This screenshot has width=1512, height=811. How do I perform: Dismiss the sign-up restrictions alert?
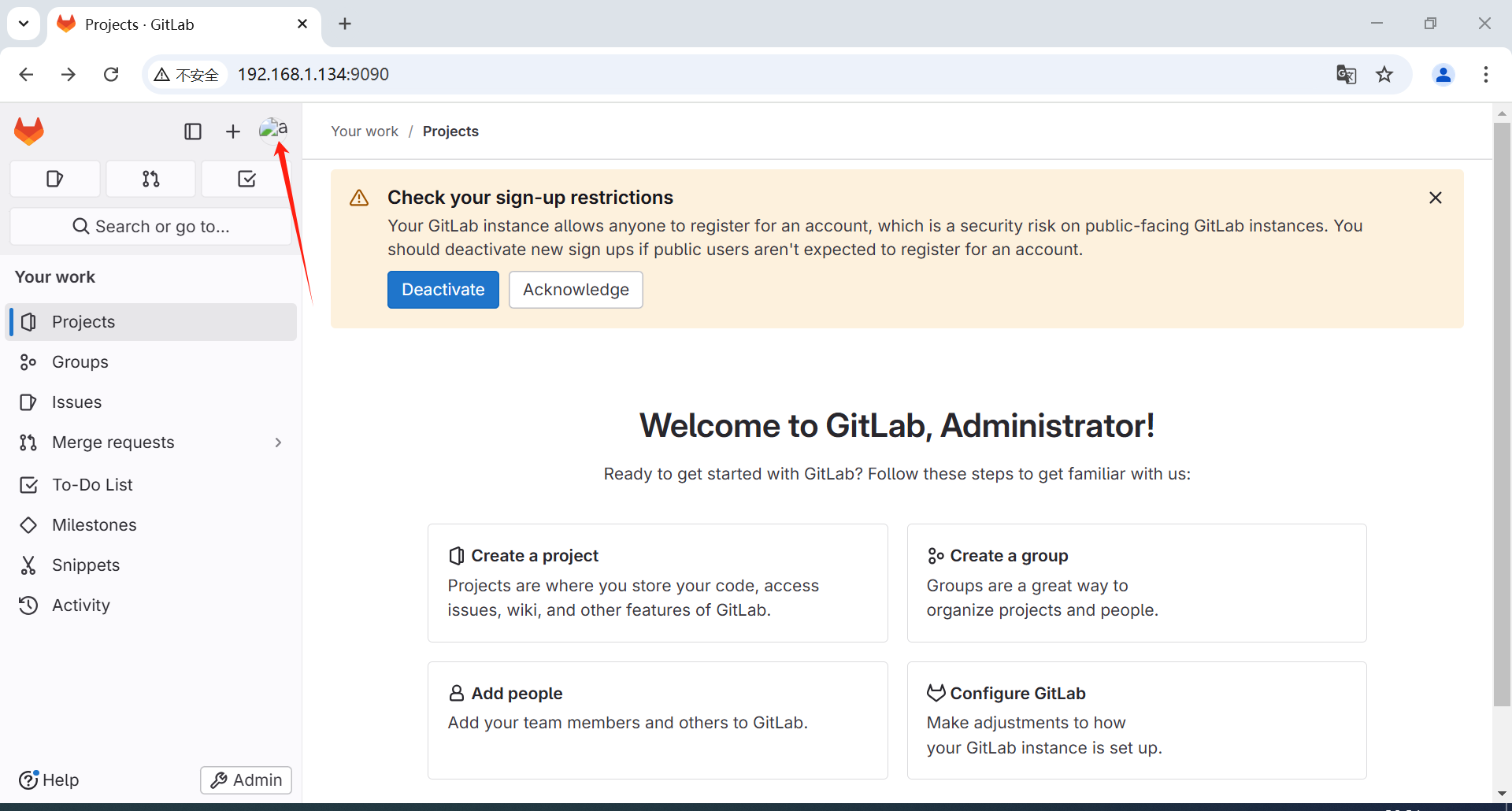tap(1436, 198)
